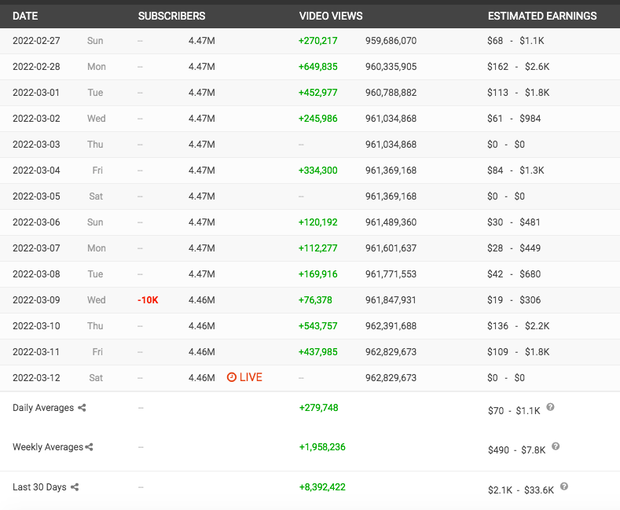Select the date 2022-03-10
The width and height of the screenshot is (620, 510).
(36, 326)
